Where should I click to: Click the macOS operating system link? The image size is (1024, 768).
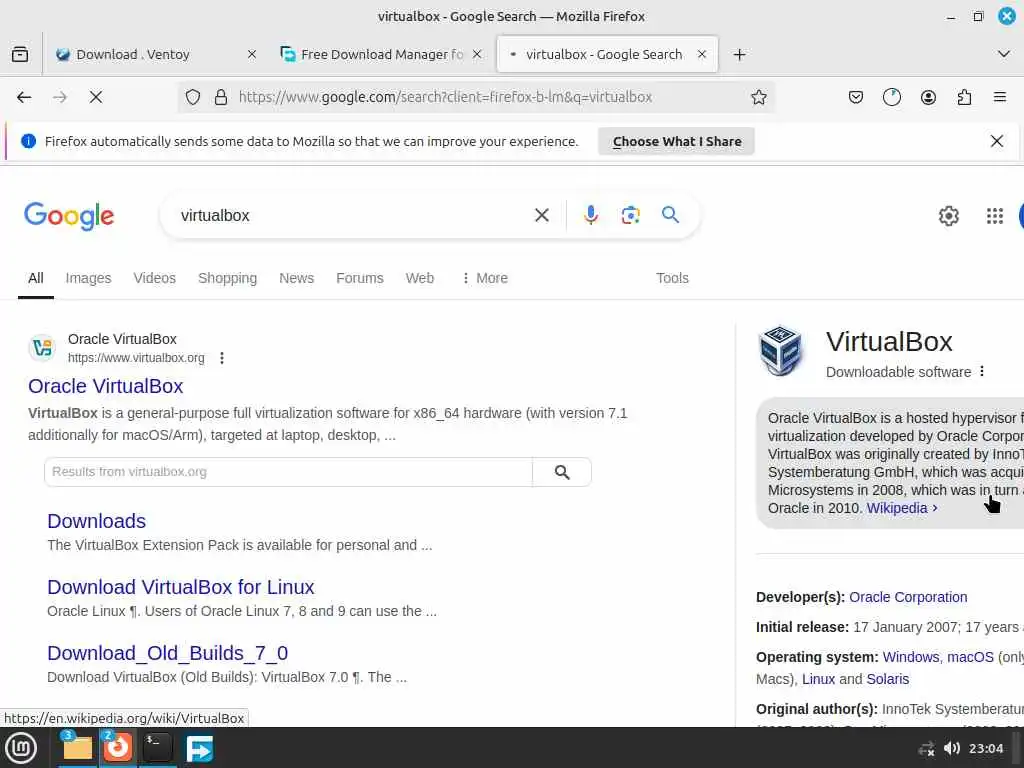click(970, 657)
